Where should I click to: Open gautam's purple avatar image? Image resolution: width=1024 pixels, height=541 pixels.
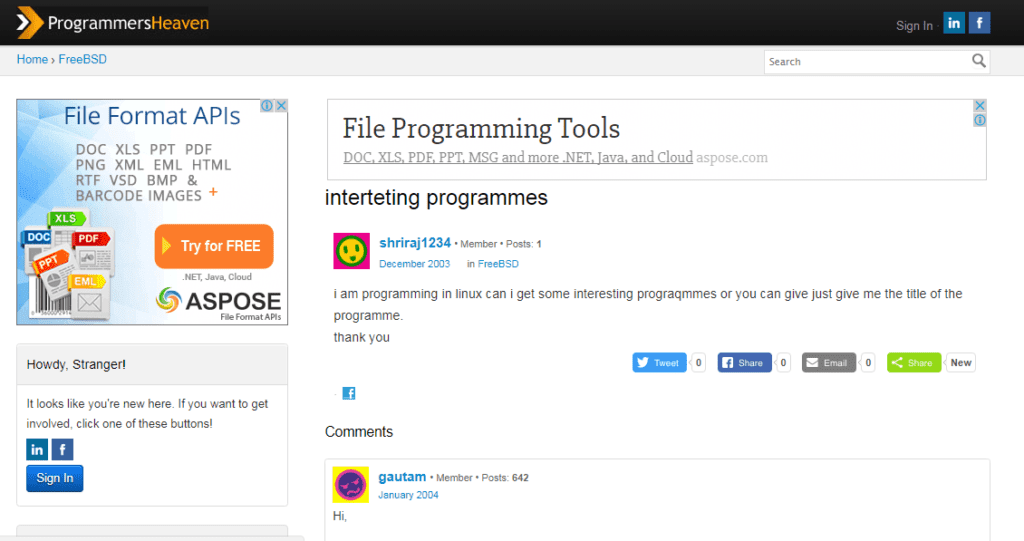pyautogui.click(x=351, y=485)
